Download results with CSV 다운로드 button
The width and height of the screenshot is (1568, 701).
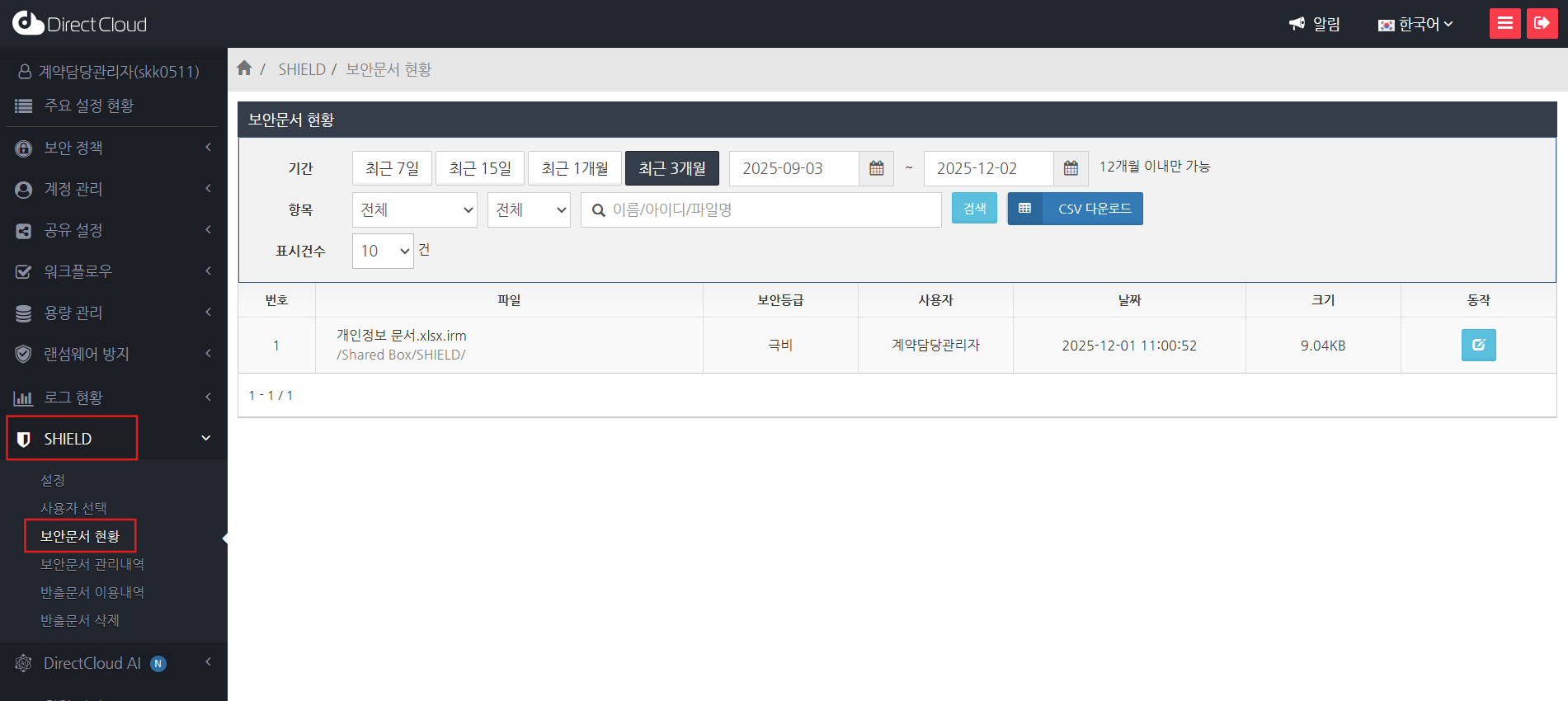1076,209
